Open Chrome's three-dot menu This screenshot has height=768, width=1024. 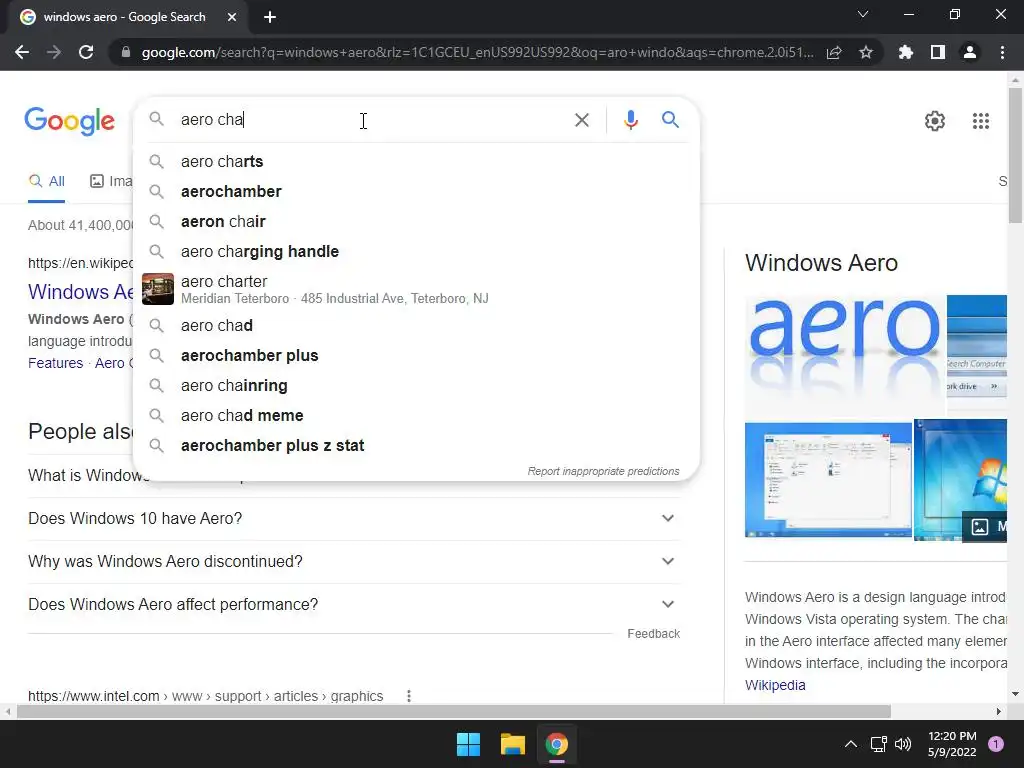(x=1002, y=52)
